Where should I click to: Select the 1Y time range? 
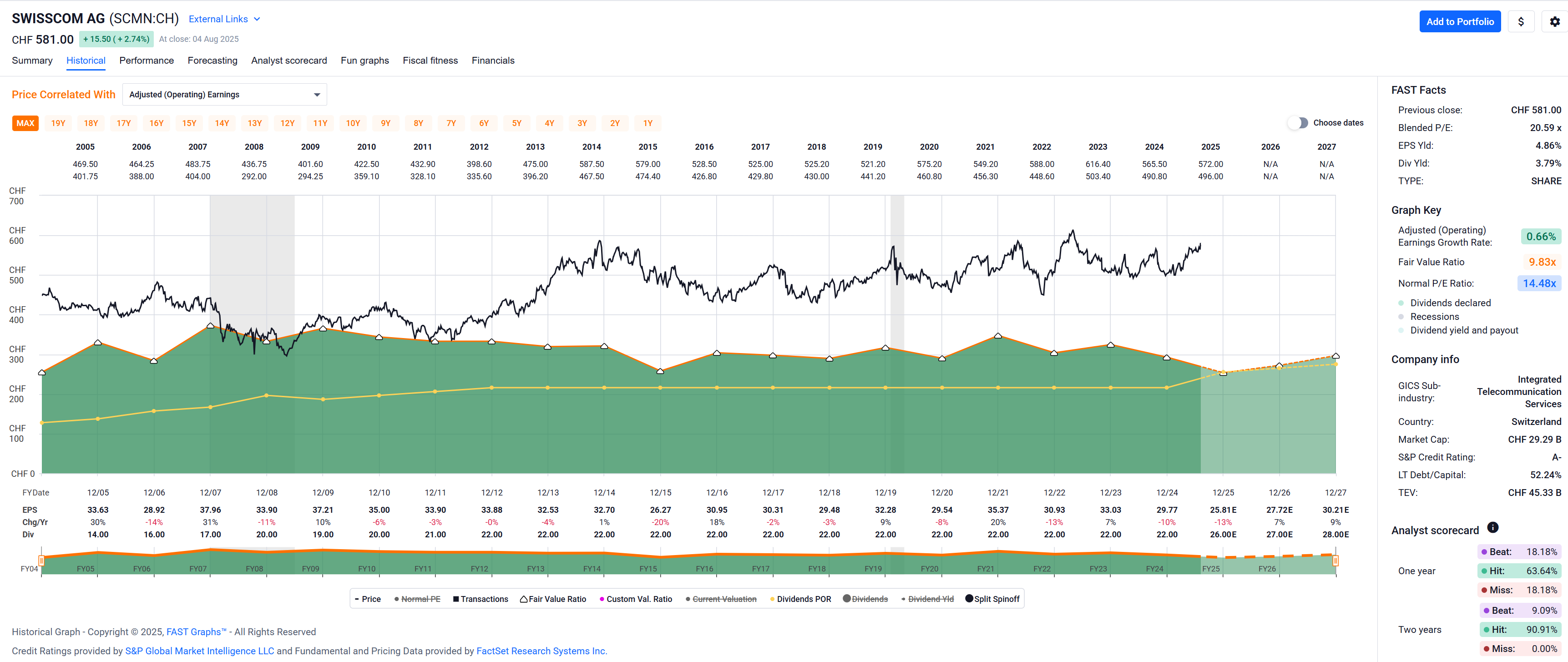(x=647, y=123)
